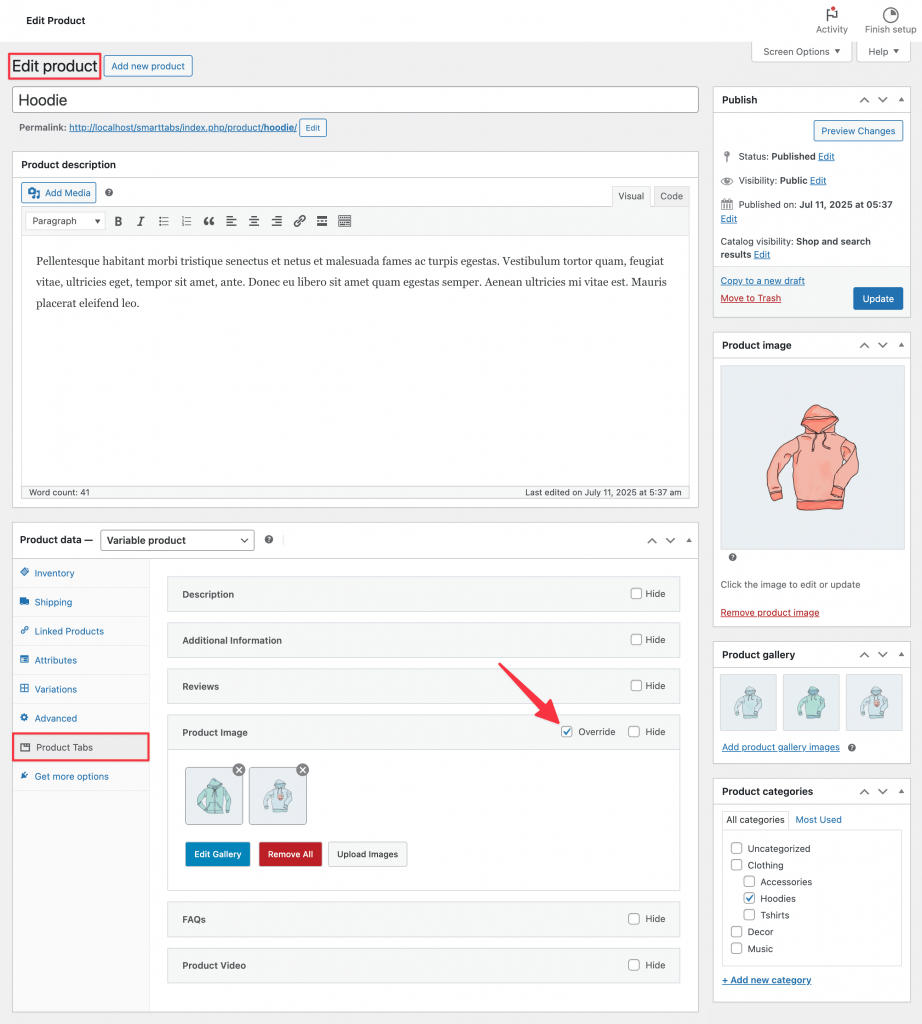This screenshot has height=1024, width=922.
Task: Open the Activity panel
Action: pos(831,20)
